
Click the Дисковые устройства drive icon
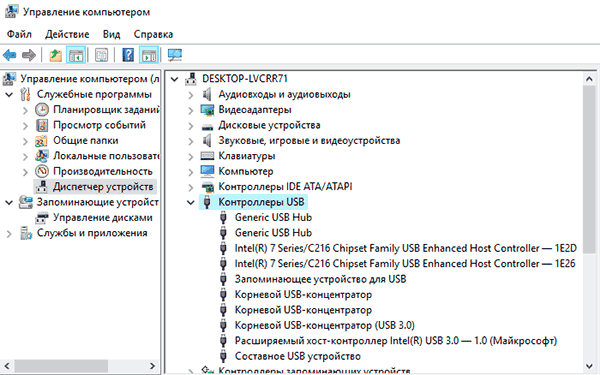207,126
